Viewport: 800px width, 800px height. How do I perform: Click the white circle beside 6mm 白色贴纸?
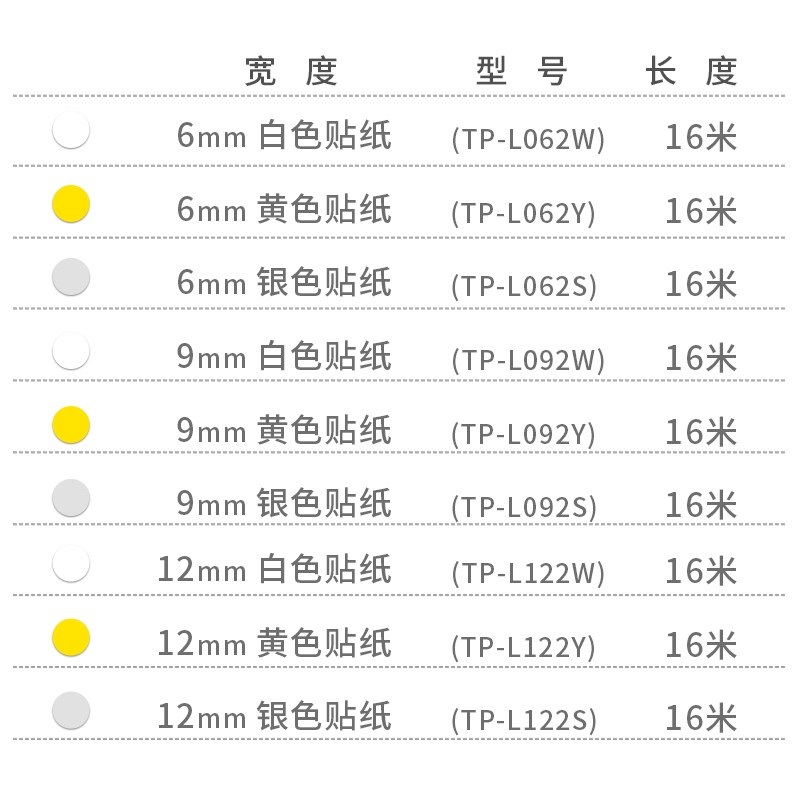click(x=71, y=131)
